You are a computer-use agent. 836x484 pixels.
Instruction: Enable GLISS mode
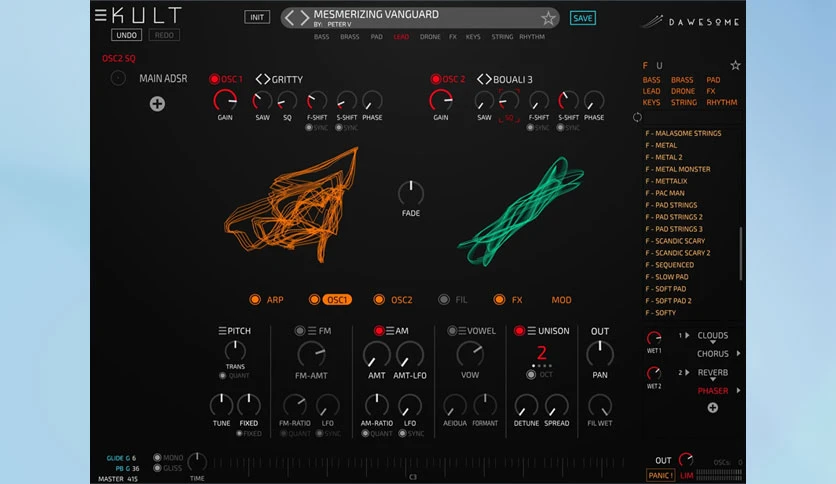[x=157, y=468]
